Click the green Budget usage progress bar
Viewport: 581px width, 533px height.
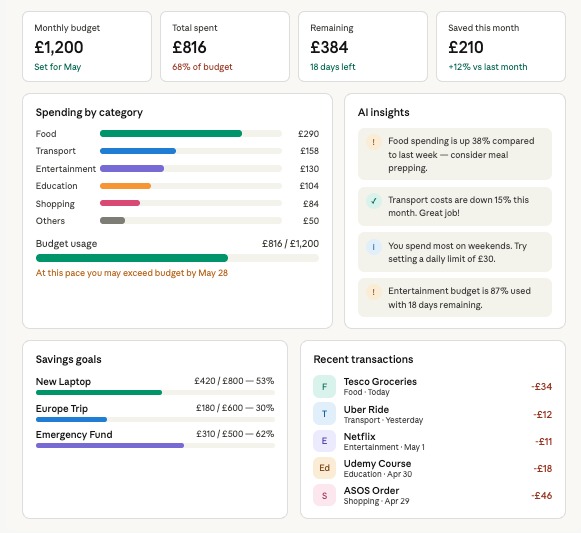(132, 258)
